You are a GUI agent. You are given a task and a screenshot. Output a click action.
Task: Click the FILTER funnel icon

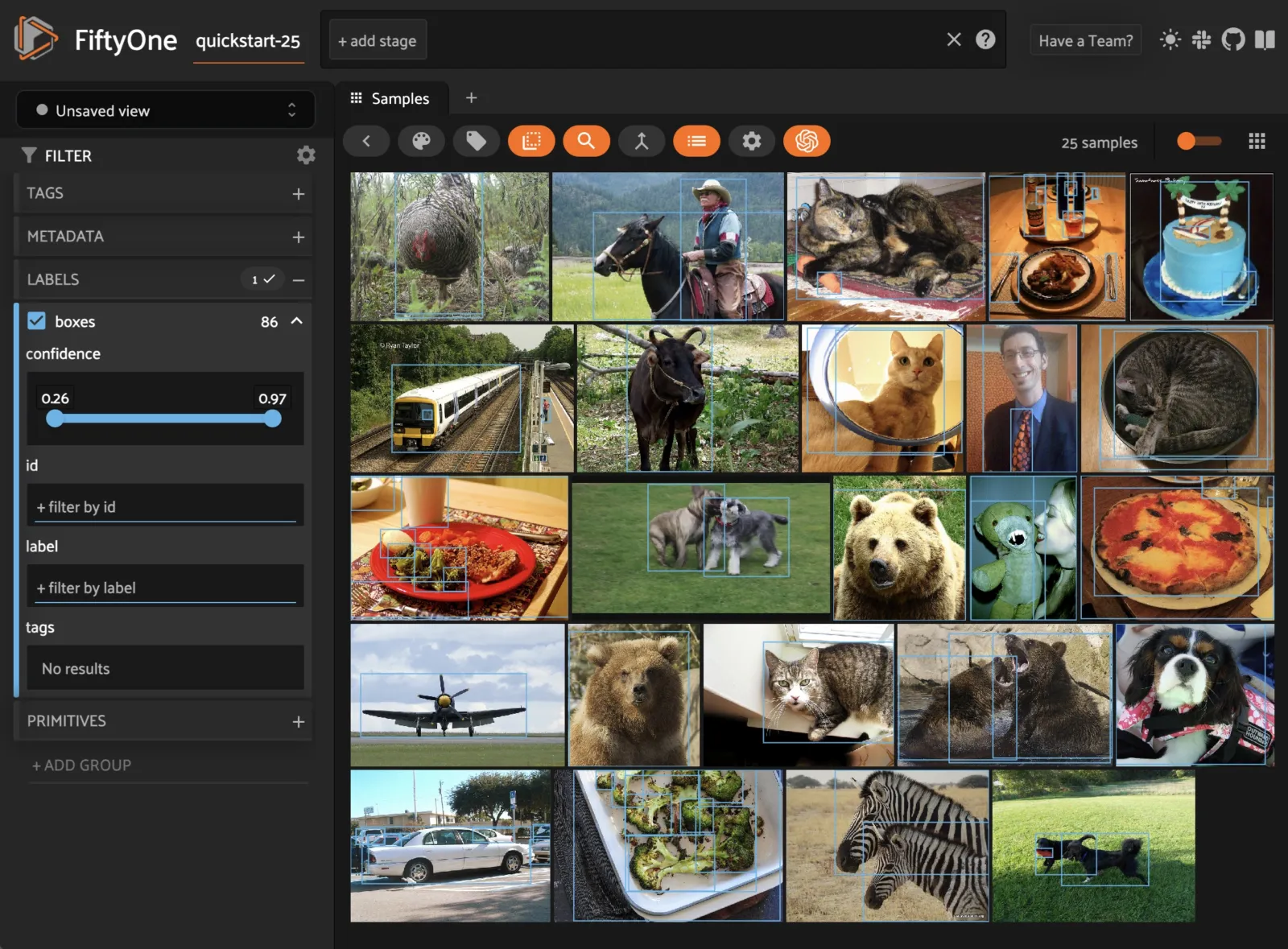29,155
